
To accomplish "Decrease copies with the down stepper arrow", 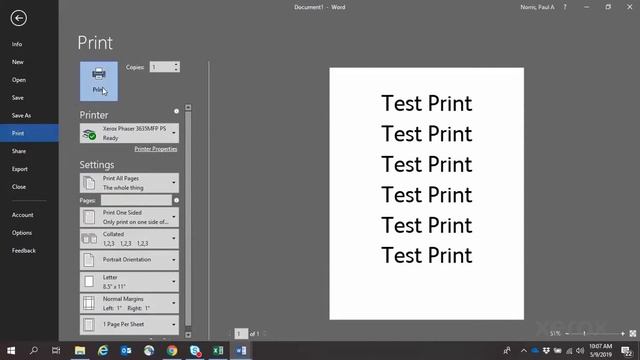I will click(176, 69).
